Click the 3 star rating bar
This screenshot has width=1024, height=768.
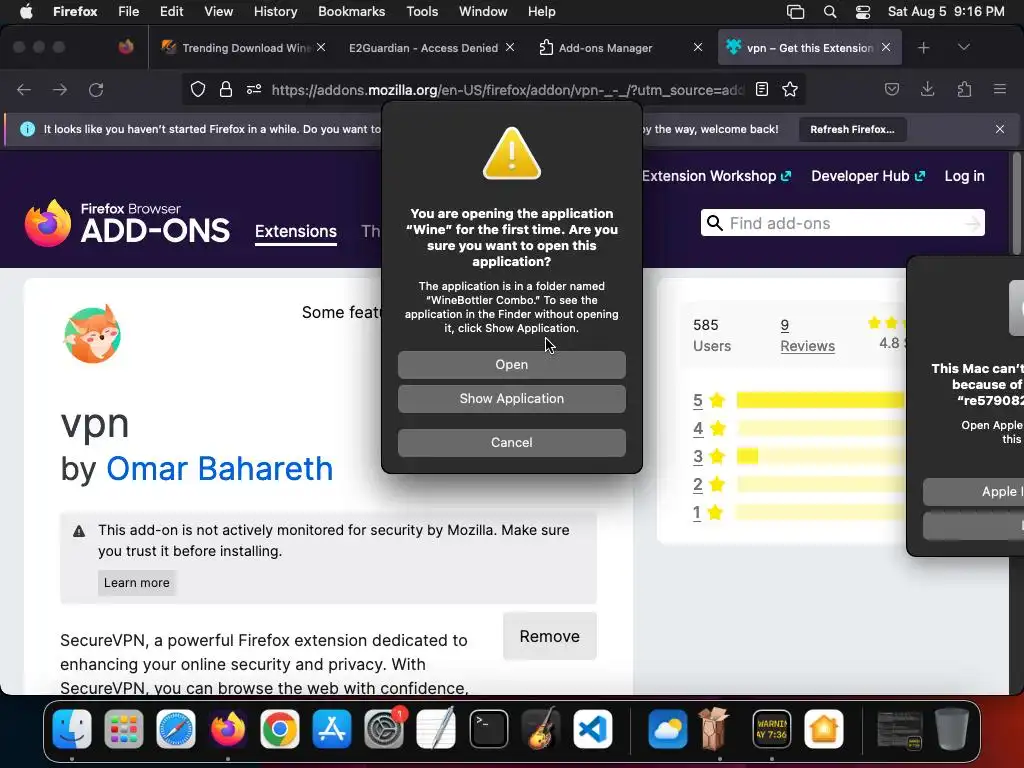[x=820, y=456]
